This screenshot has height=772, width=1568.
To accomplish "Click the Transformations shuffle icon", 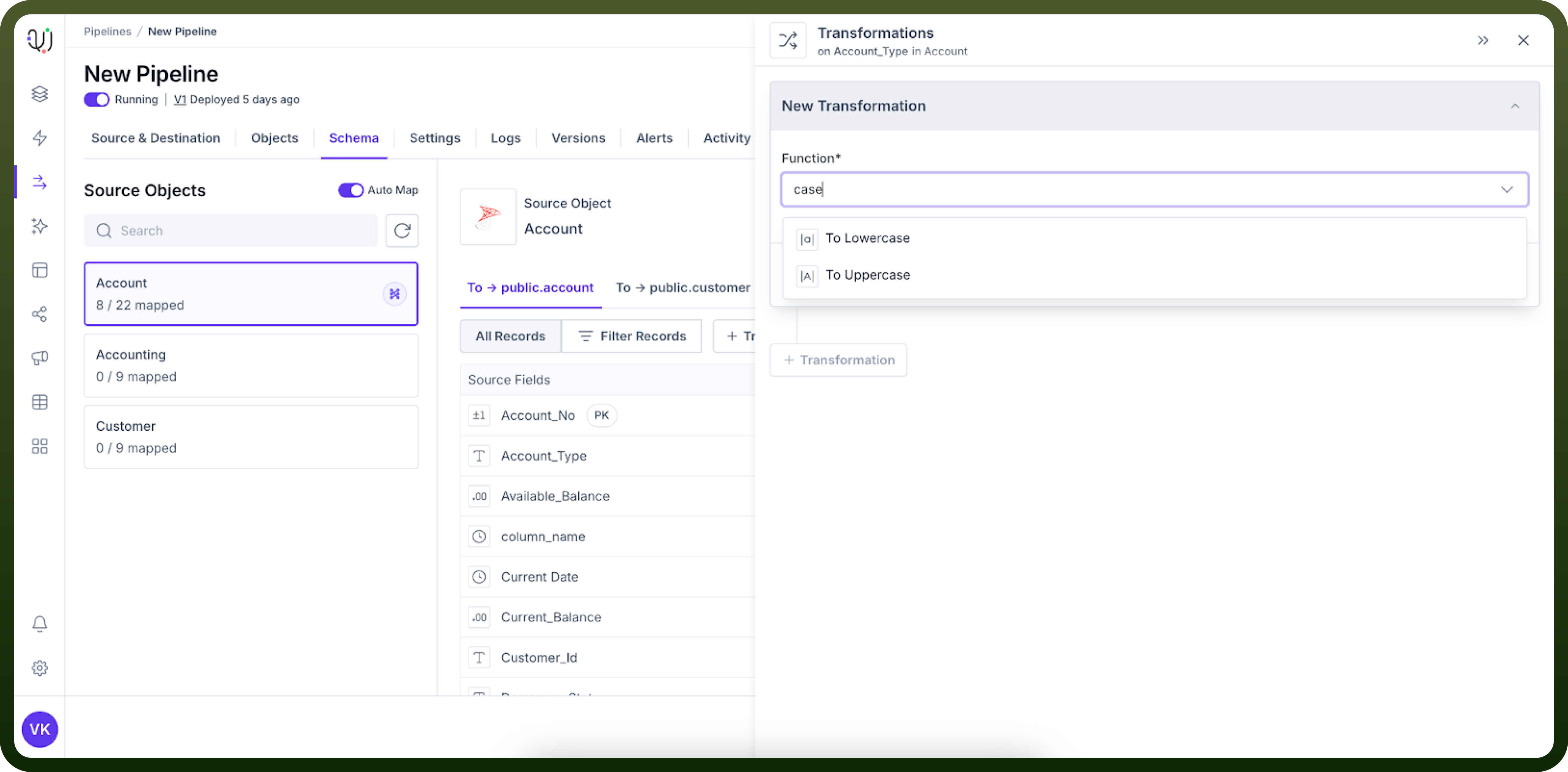I will pyautogui.click(x=788, y=40).
